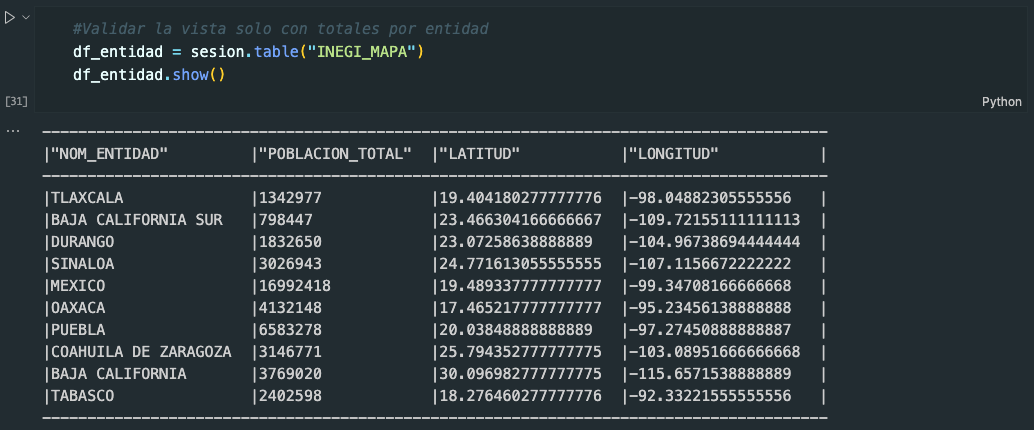Viewport: 1034px width, 430px height.
Task: Open run options chevron beside play button
Action: (x=26, y=18)
